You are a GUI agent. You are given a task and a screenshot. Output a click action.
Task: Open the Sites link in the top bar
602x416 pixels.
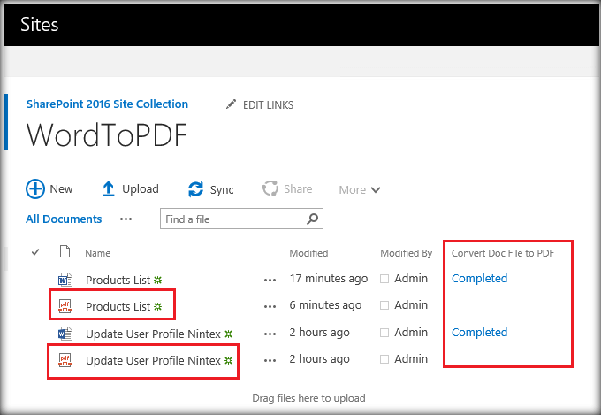point(39,25)
